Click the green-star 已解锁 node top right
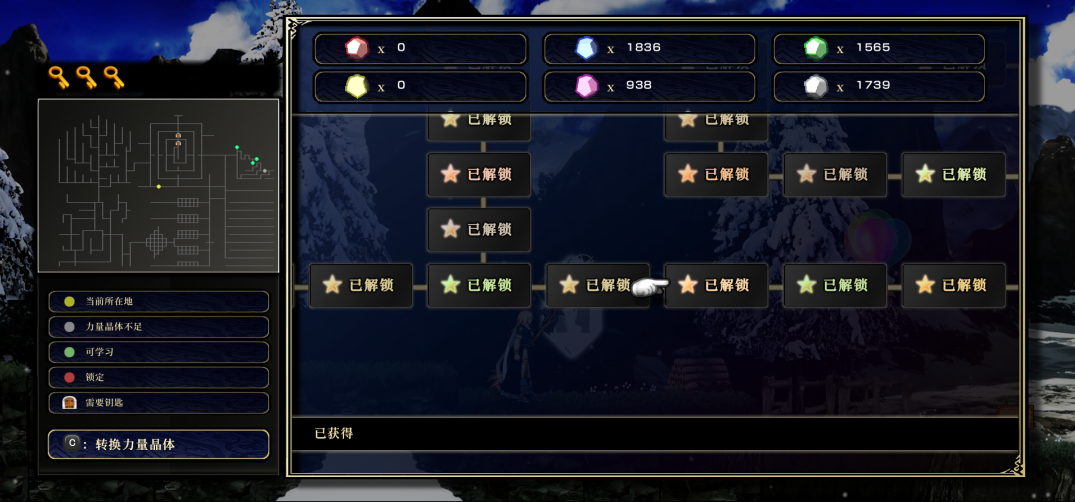Screen dimensions: 1075x502 tap(953, 174)
